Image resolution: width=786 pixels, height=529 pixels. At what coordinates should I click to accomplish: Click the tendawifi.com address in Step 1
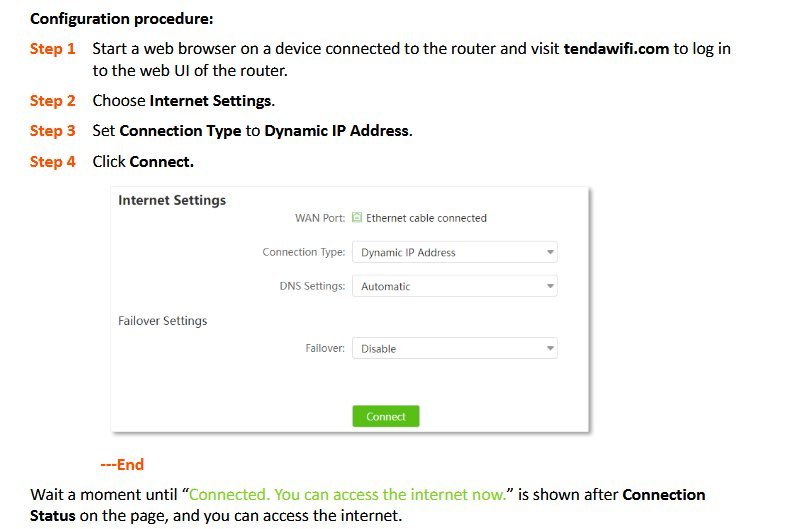point(616,48)
